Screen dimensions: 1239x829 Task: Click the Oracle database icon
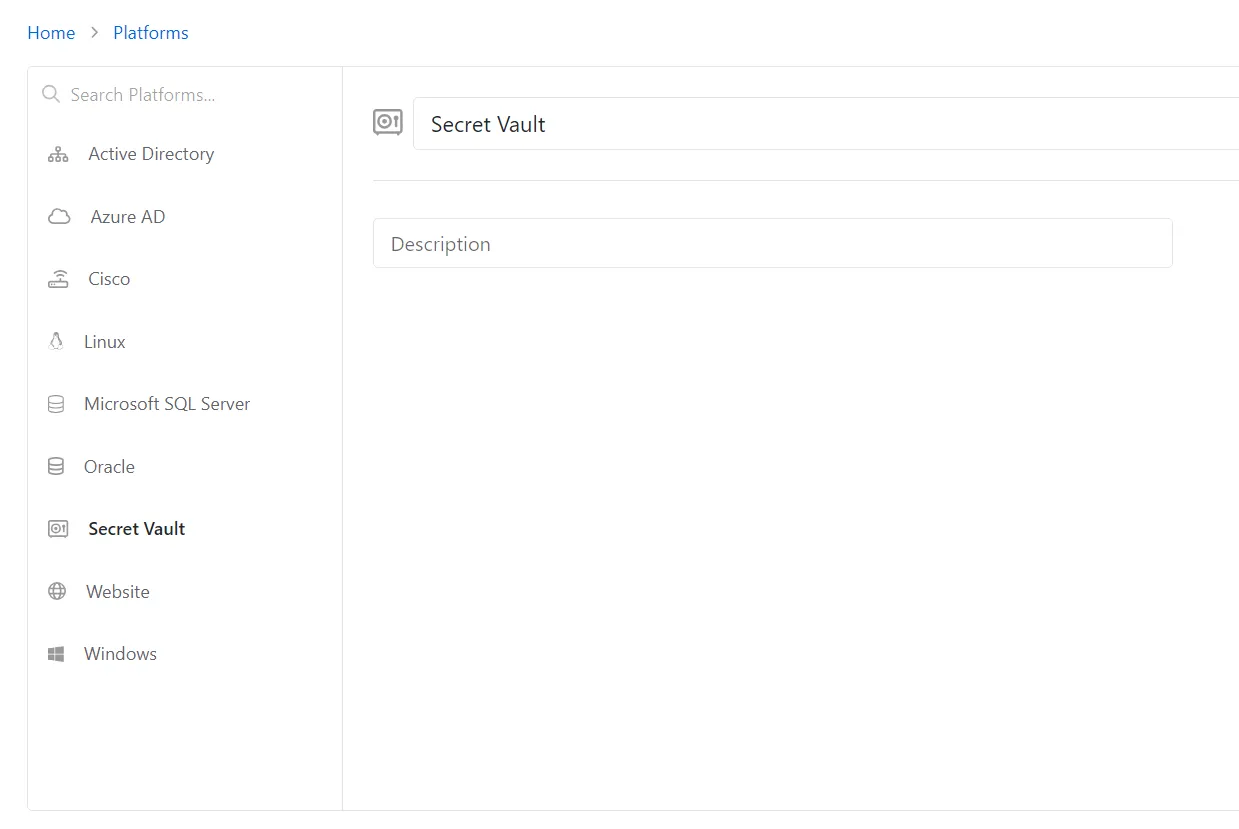click(56, 467)
